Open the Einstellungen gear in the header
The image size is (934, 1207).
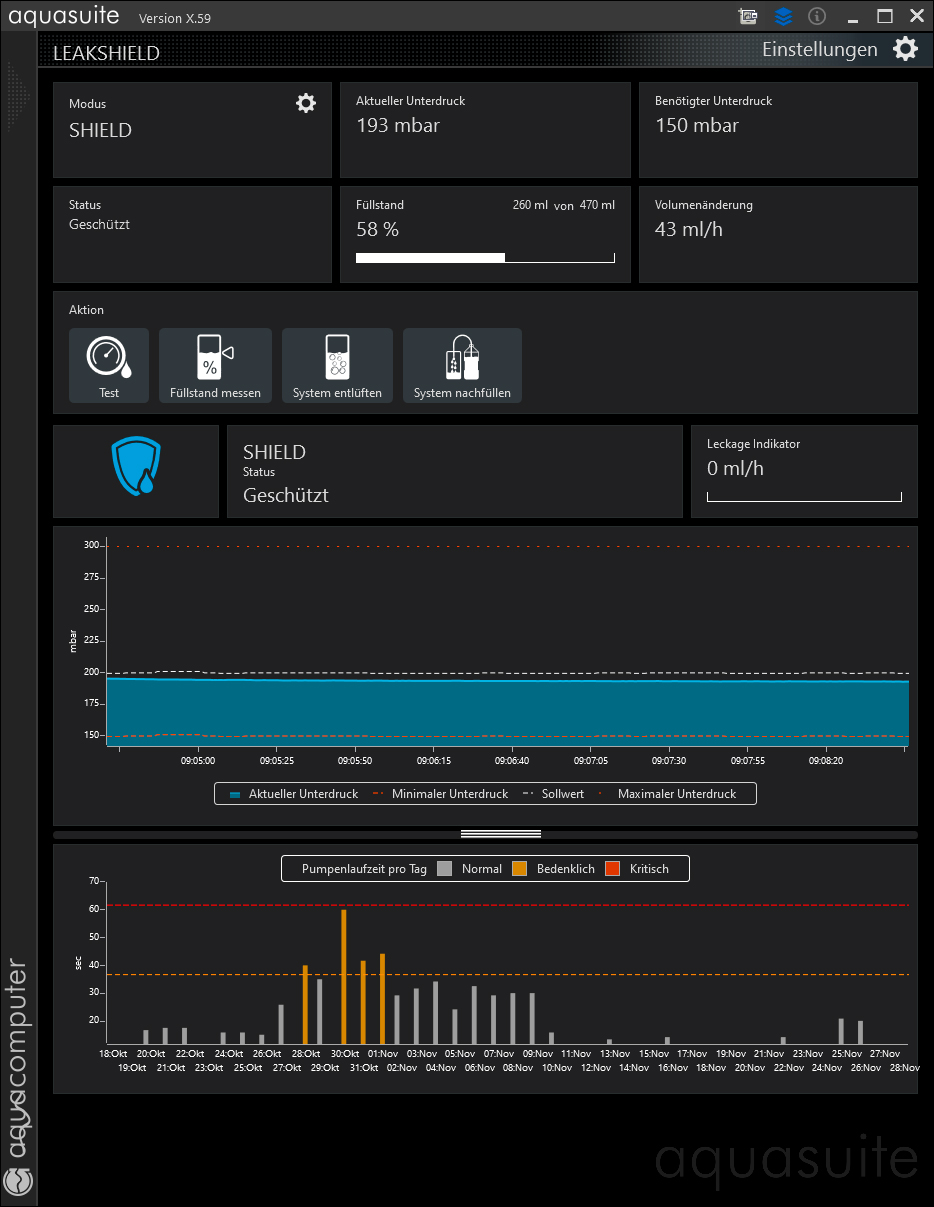point(905,49)
